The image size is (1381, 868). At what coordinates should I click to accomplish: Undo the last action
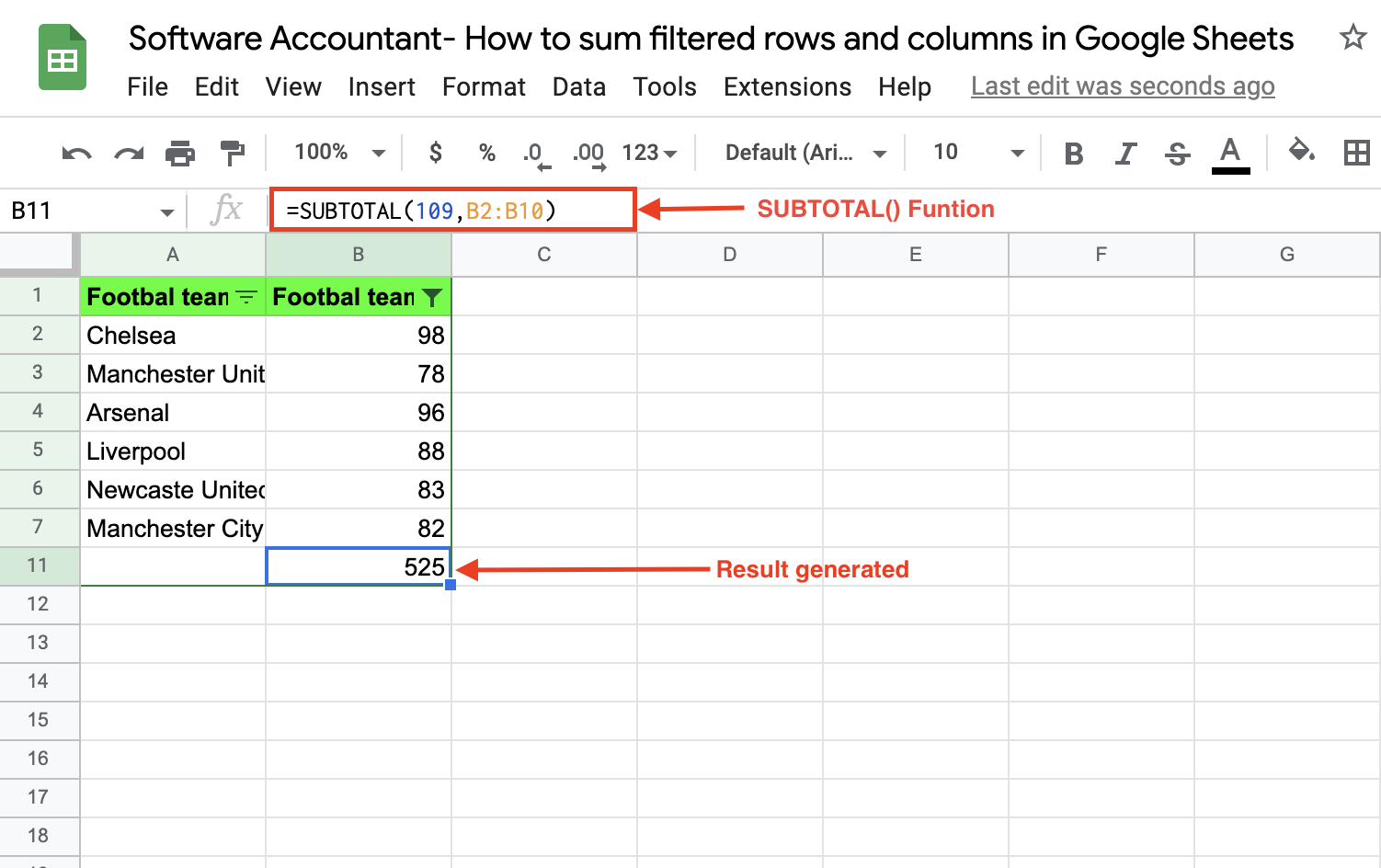76,153
